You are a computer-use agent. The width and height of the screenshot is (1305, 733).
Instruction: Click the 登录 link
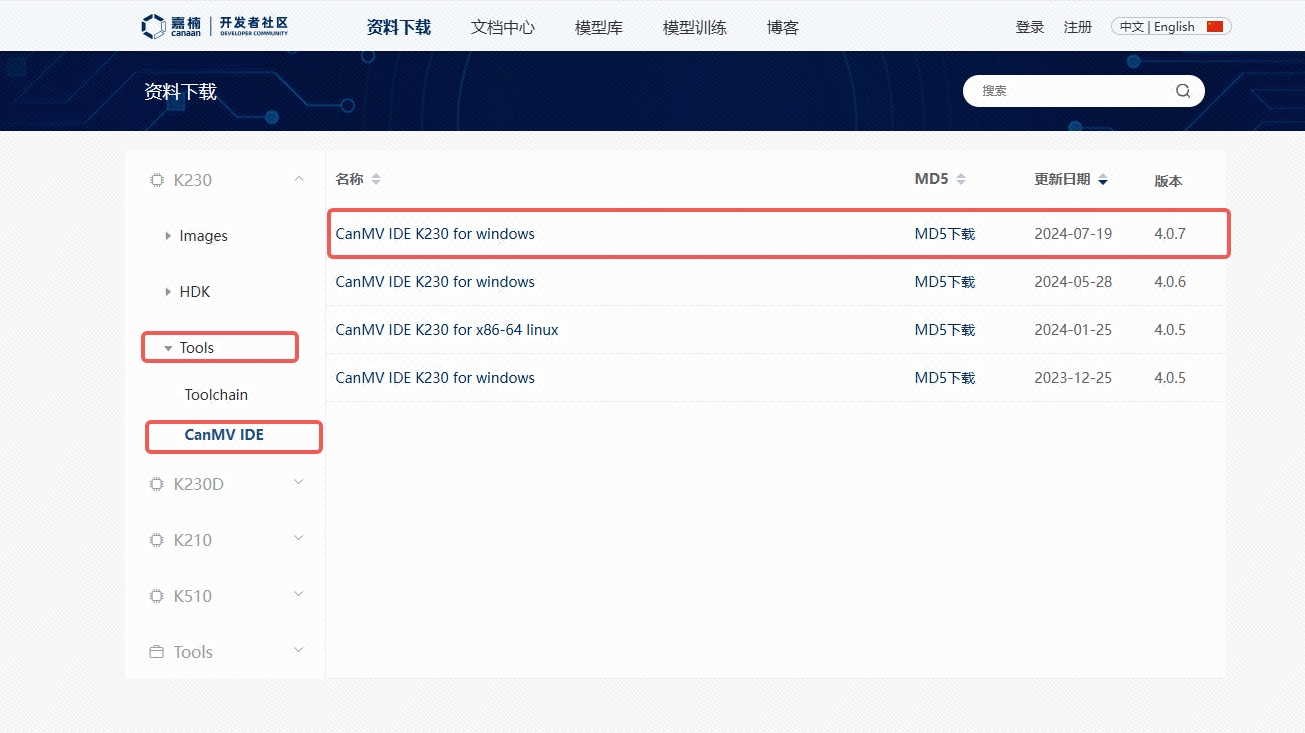pyautogui.click(x=1030, y=27)
